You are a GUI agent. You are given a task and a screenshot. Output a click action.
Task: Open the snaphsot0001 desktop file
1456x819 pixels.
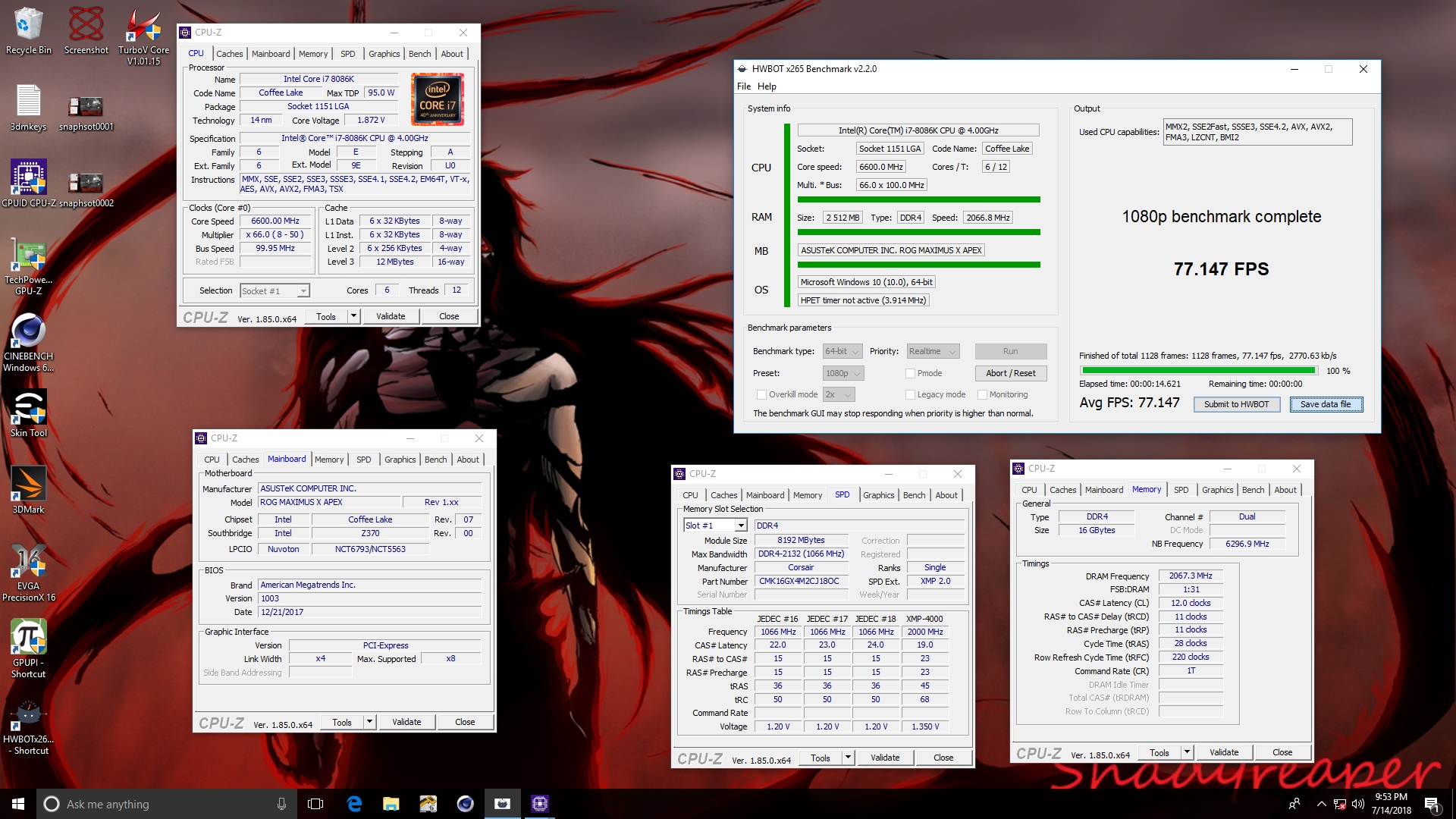point(86,112)
